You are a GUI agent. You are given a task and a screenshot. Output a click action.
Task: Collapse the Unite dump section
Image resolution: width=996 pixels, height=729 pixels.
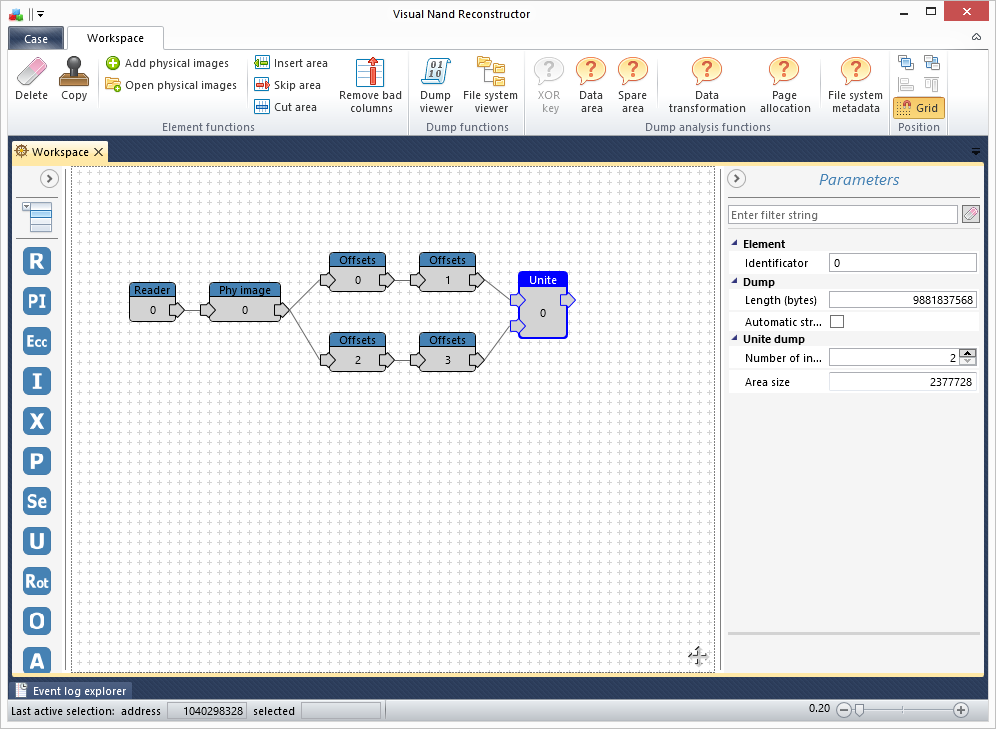tap(735, 338)
